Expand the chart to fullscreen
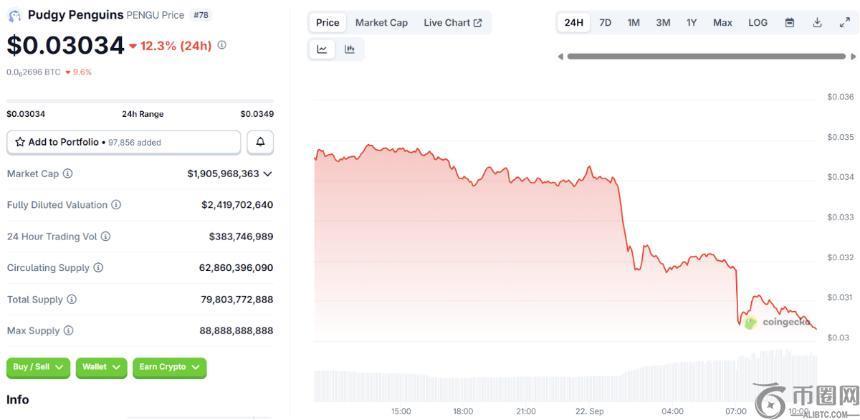860x420 pixels. pyautogui.click(x=844, y=22)
